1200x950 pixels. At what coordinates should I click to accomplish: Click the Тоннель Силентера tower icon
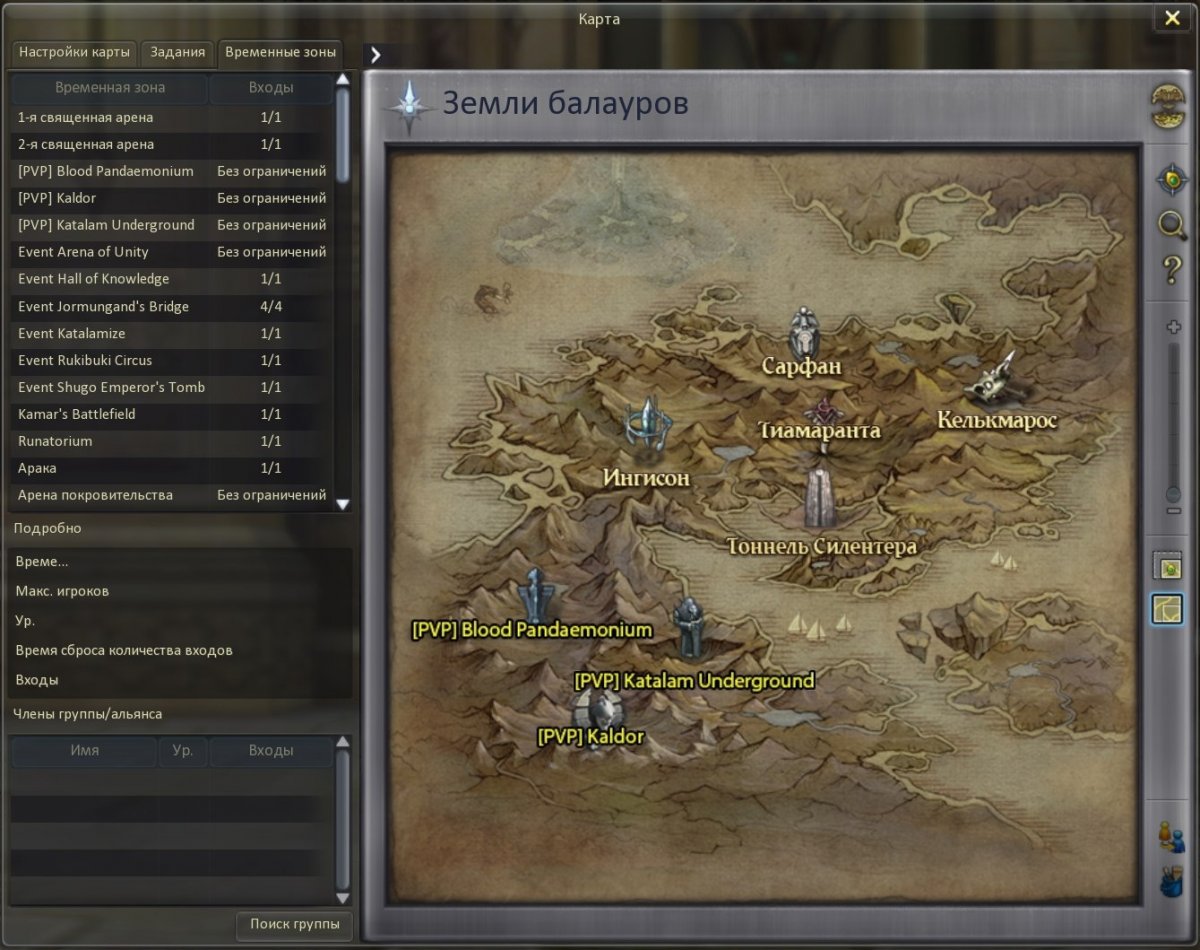pos(820,496)
